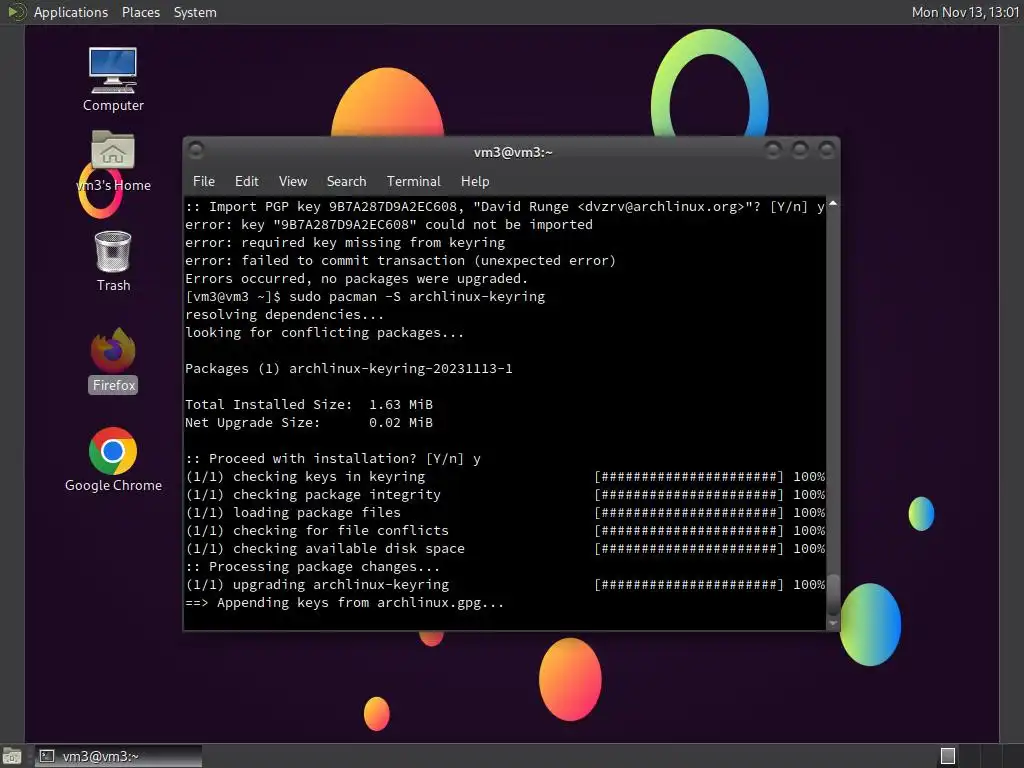Click the 'Appending keys from archlinux.gpg...' line
Viewport: 1024px width, 768px height.
344,603
